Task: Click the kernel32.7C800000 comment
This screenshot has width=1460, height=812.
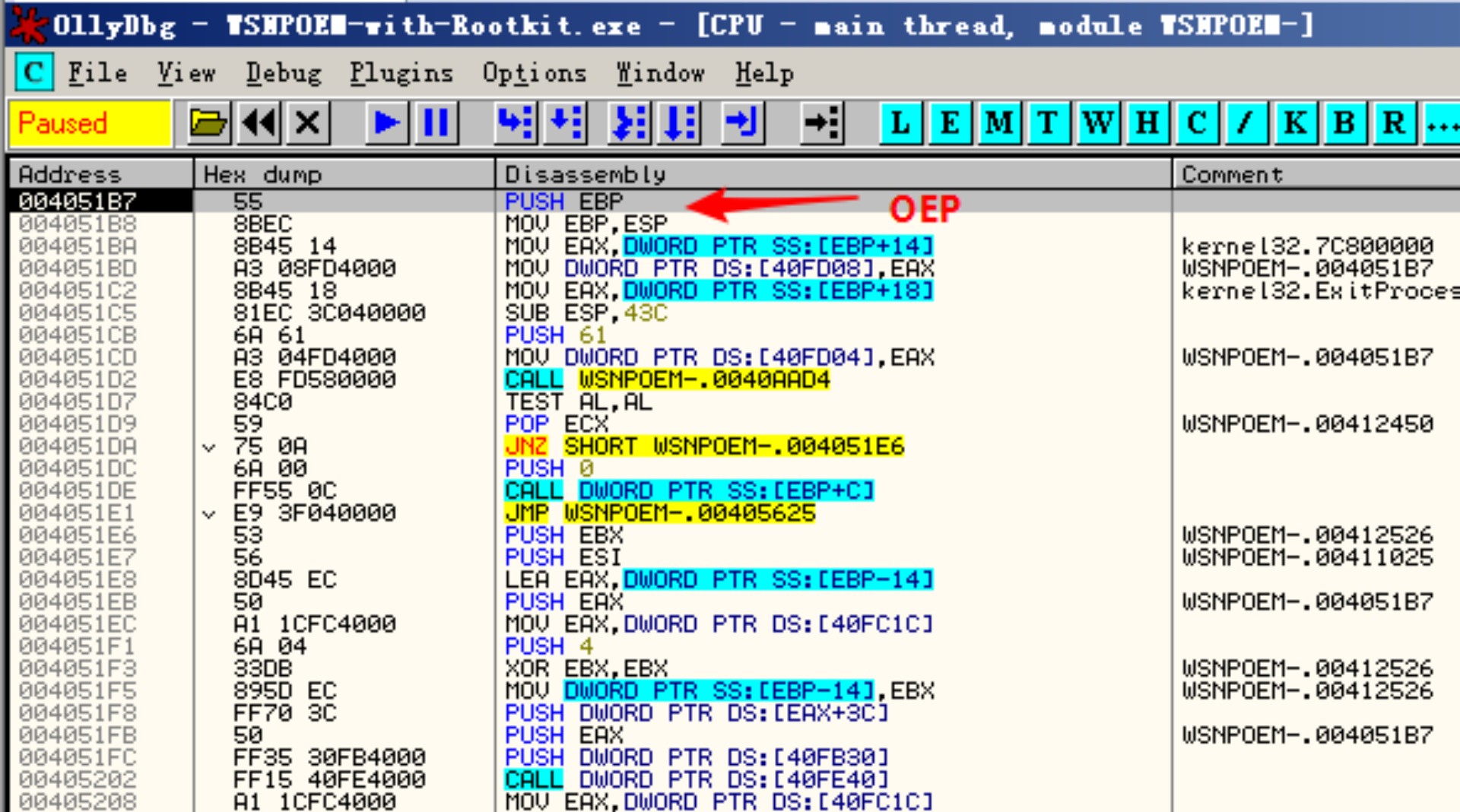Action: 1307,246
